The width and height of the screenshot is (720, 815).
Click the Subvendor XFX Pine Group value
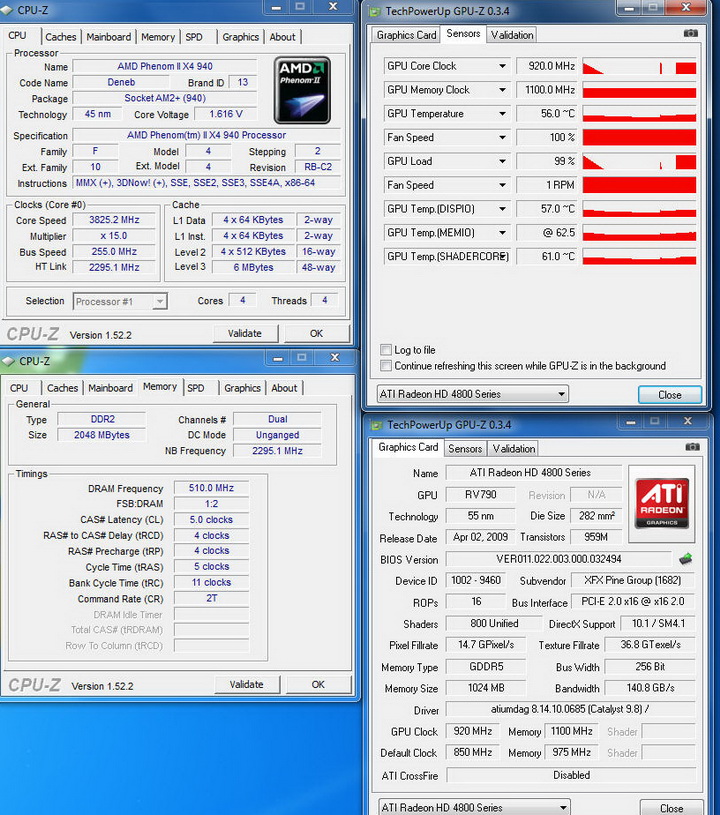coord(633,581)
